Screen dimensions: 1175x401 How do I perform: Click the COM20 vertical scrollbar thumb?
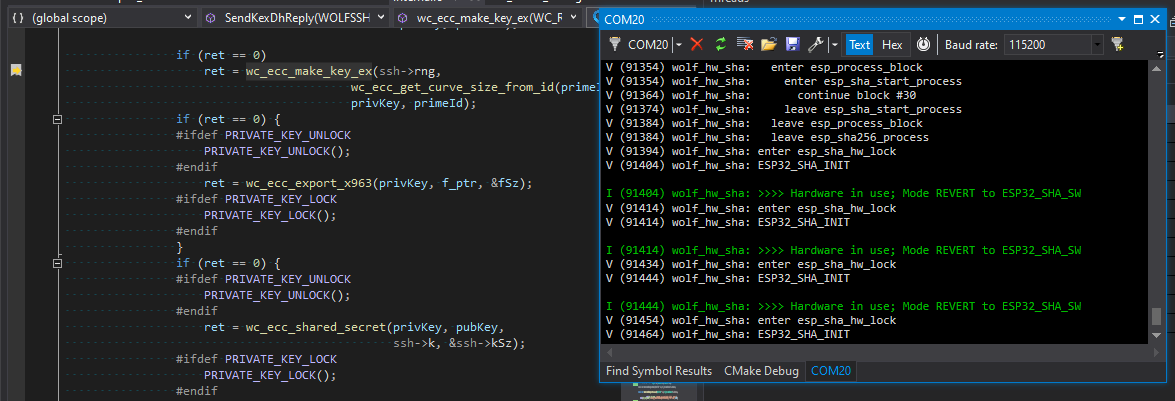click(x=1156, y=316)
